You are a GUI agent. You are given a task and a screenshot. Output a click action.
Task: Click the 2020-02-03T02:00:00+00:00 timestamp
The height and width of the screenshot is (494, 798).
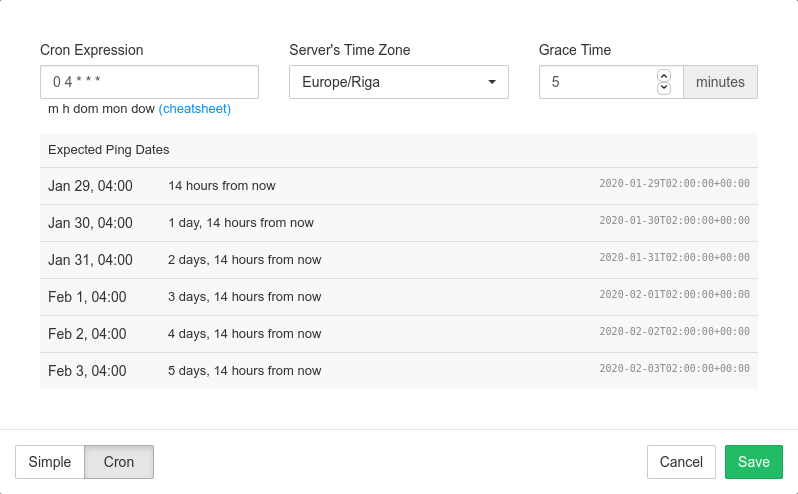[x=674, y=369]
